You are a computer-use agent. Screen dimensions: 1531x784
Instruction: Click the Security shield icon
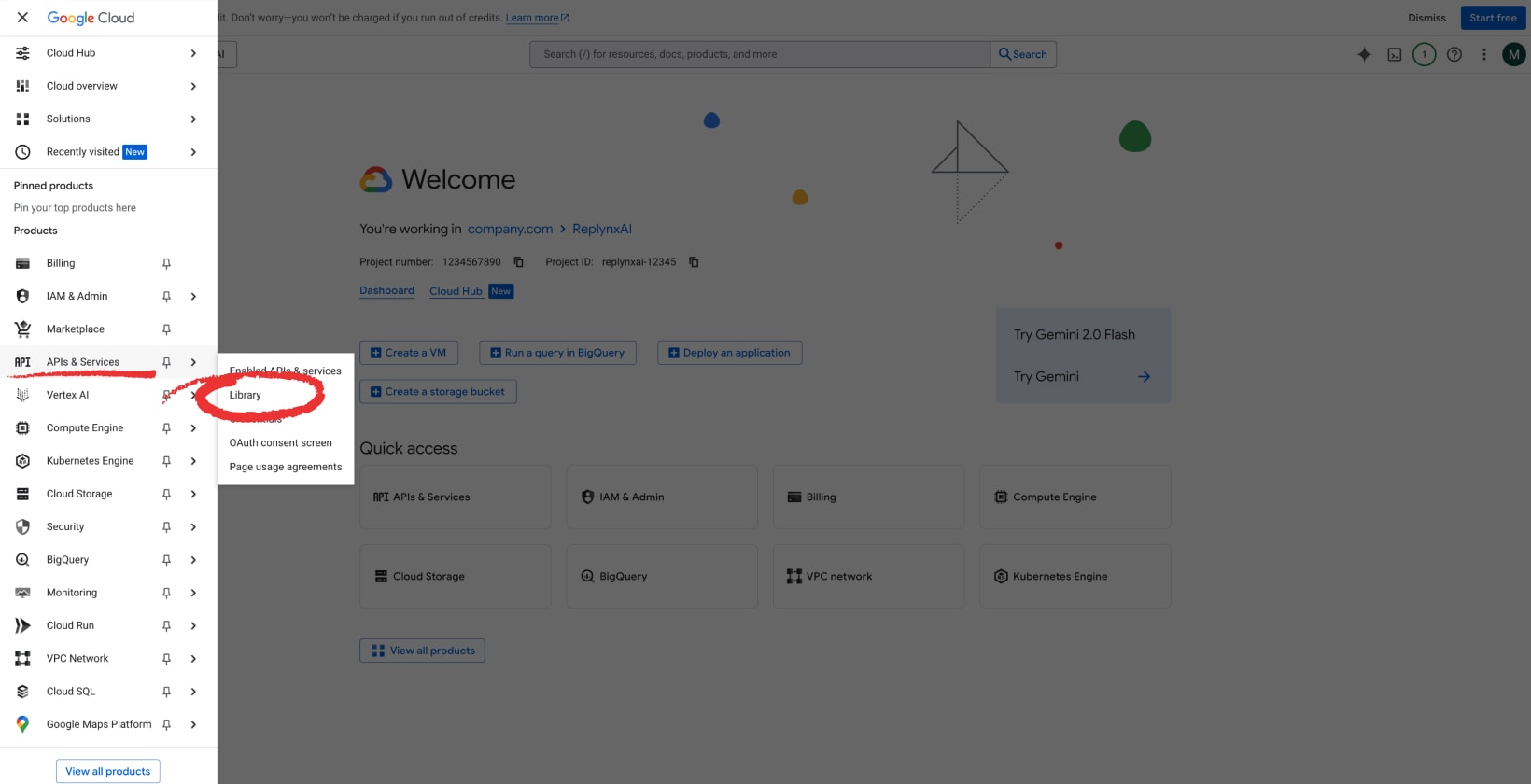click(22, 527)
